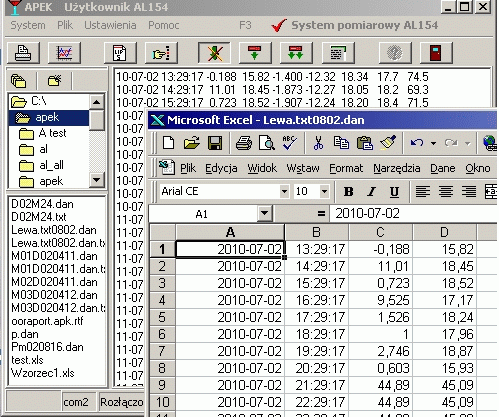
Task: Select the al_all folder in tree
Action: (x=49, y=165)
